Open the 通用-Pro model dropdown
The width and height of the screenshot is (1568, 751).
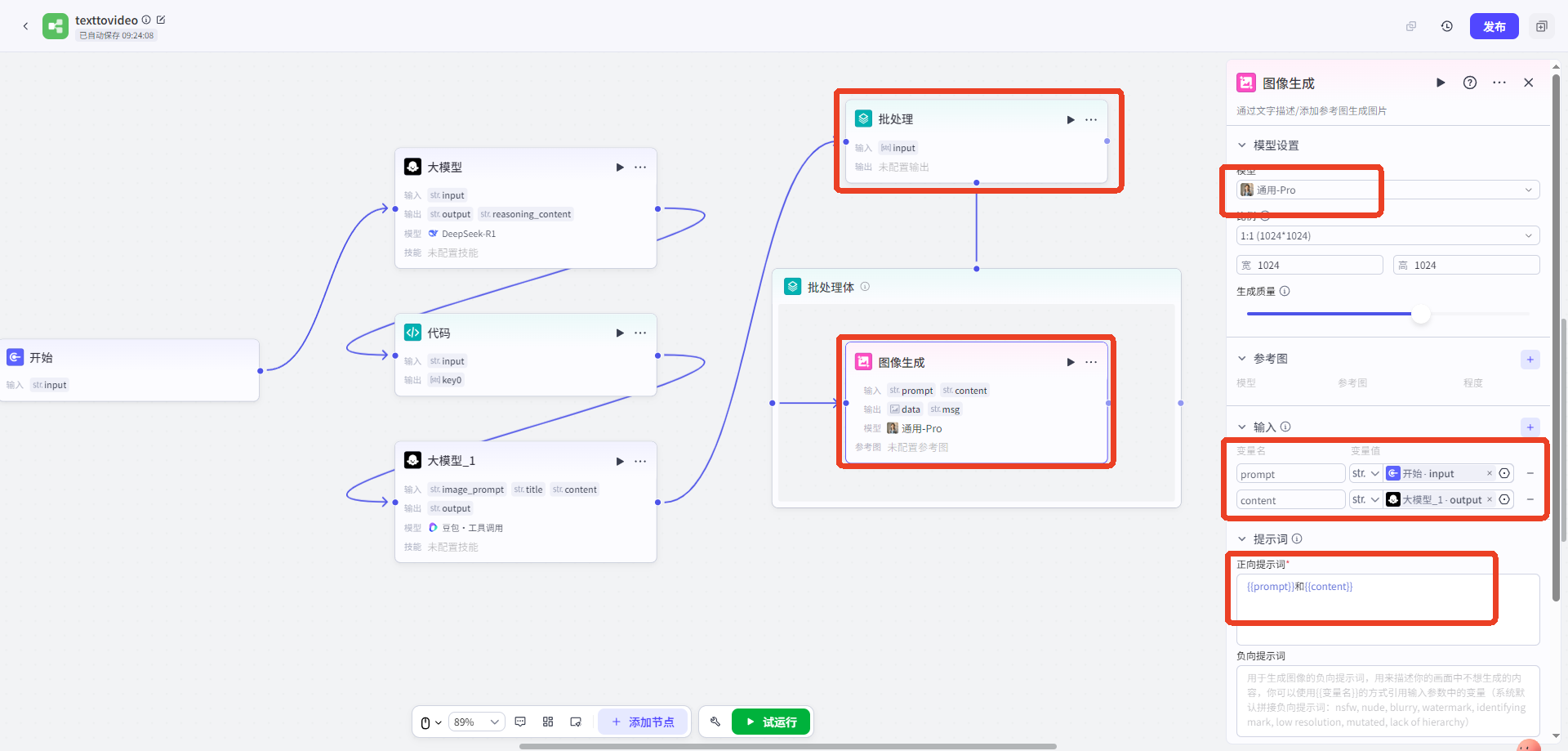(x=1388, y=190)
